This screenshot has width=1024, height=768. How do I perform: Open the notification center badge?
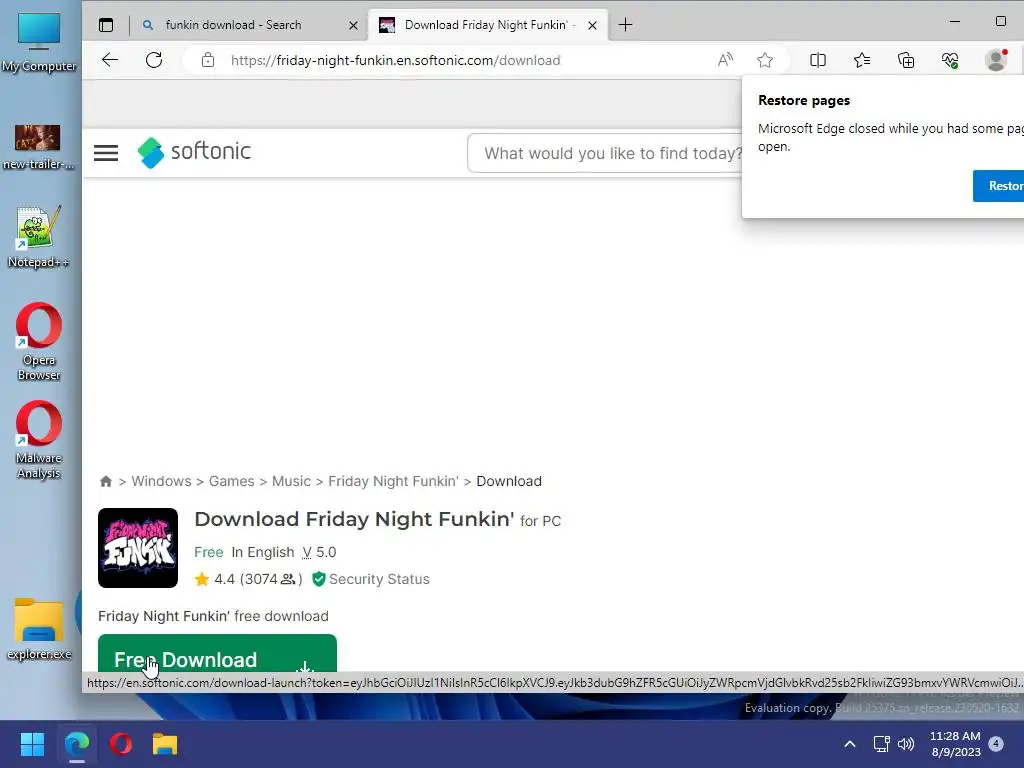(996, 744)
